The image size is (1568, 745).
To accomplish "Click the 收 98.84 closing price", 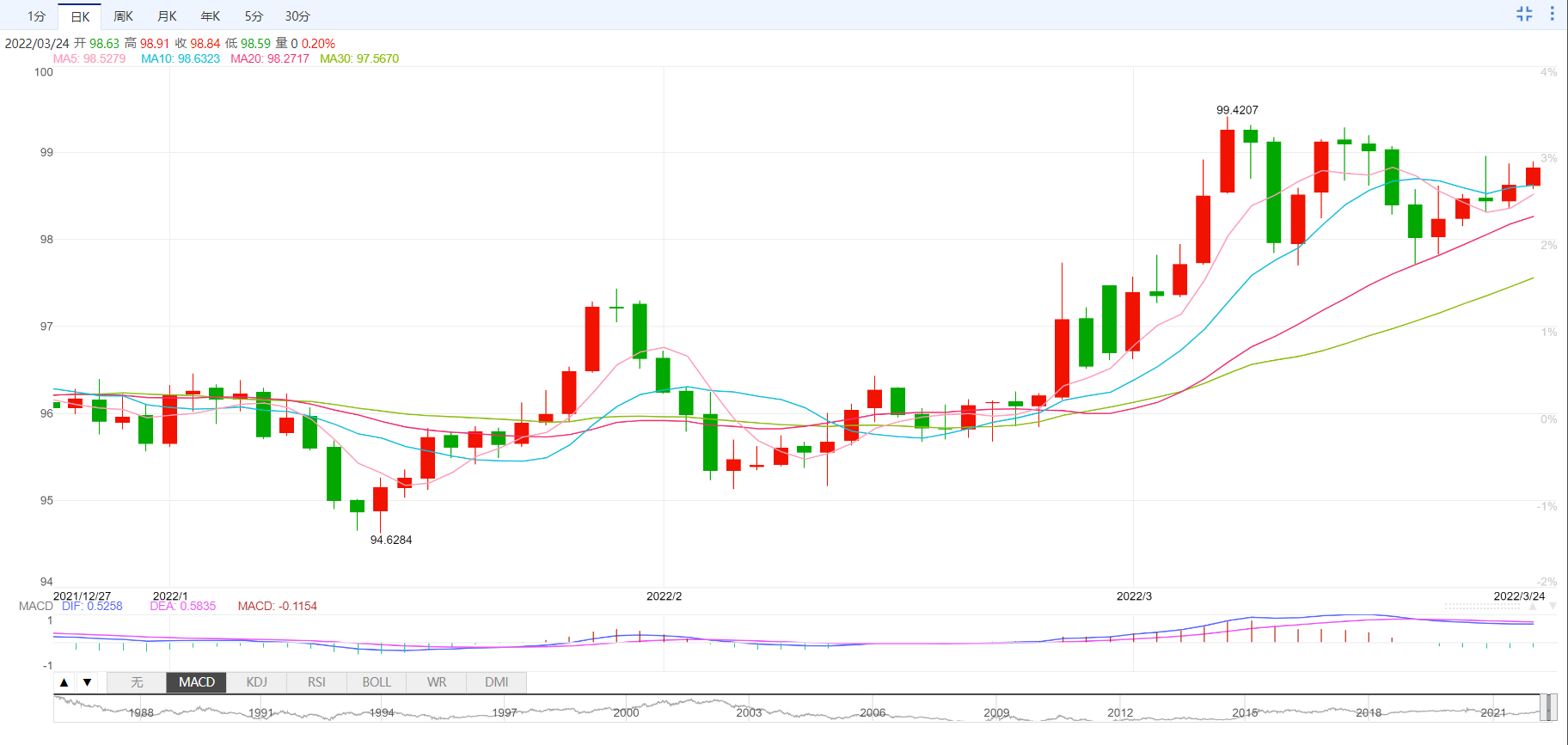I will pos(197,43).
